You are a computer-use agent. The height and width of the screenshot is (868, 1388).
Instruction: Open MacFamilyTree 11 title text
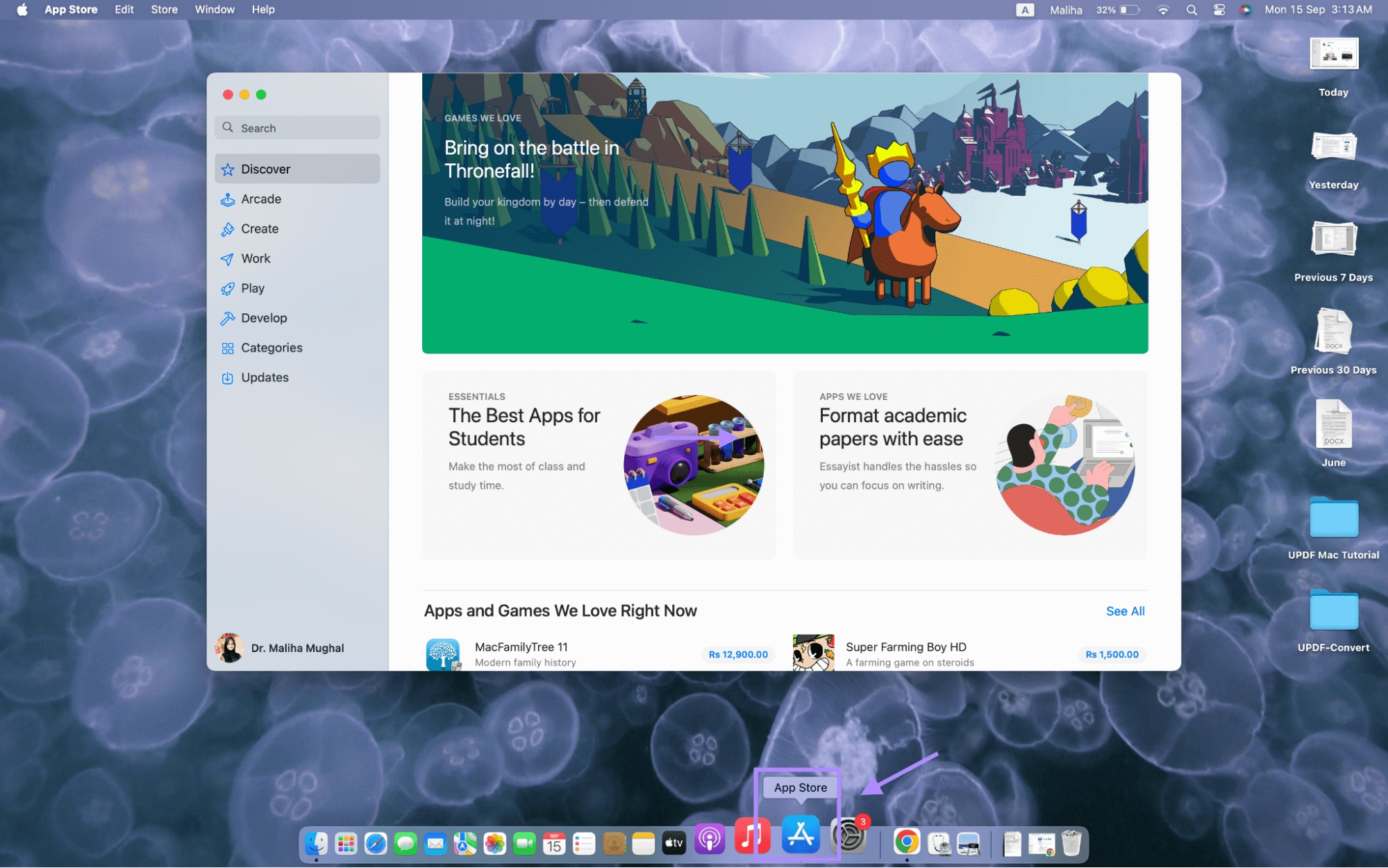[x=521, y=646]
